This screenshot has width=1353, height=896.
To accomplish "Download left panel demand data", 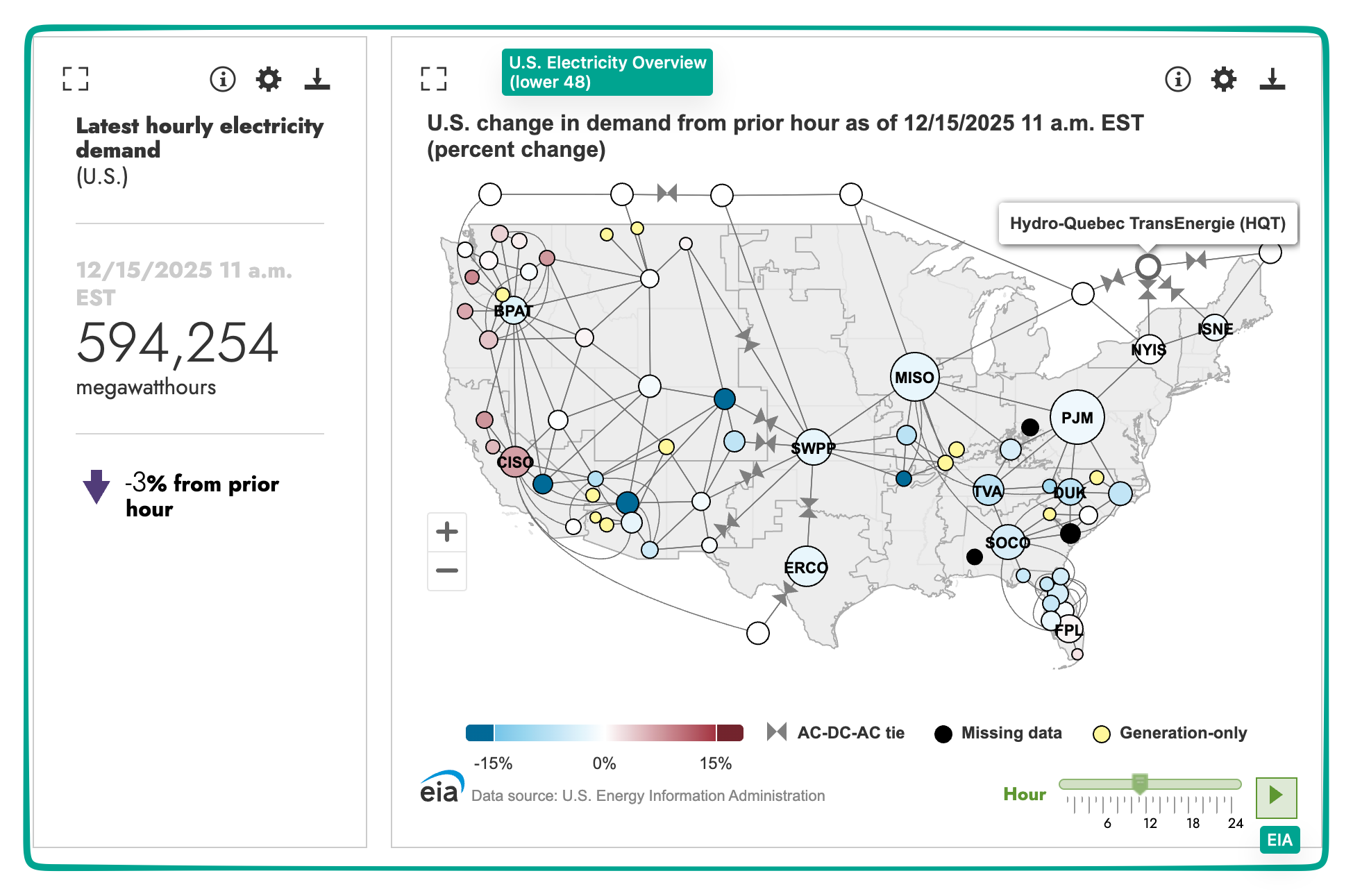I will (317, 79).
